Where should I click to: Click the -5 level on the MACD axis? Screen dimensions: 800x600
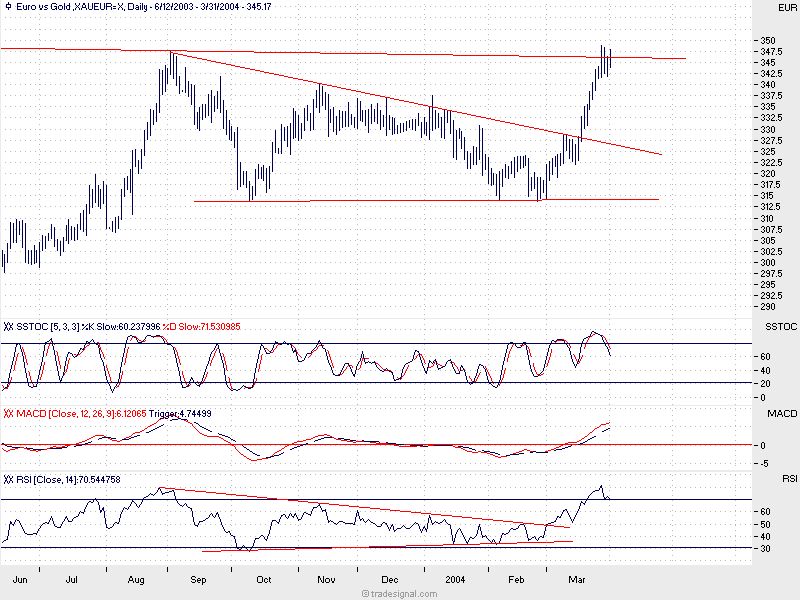(x=764, y=464)
